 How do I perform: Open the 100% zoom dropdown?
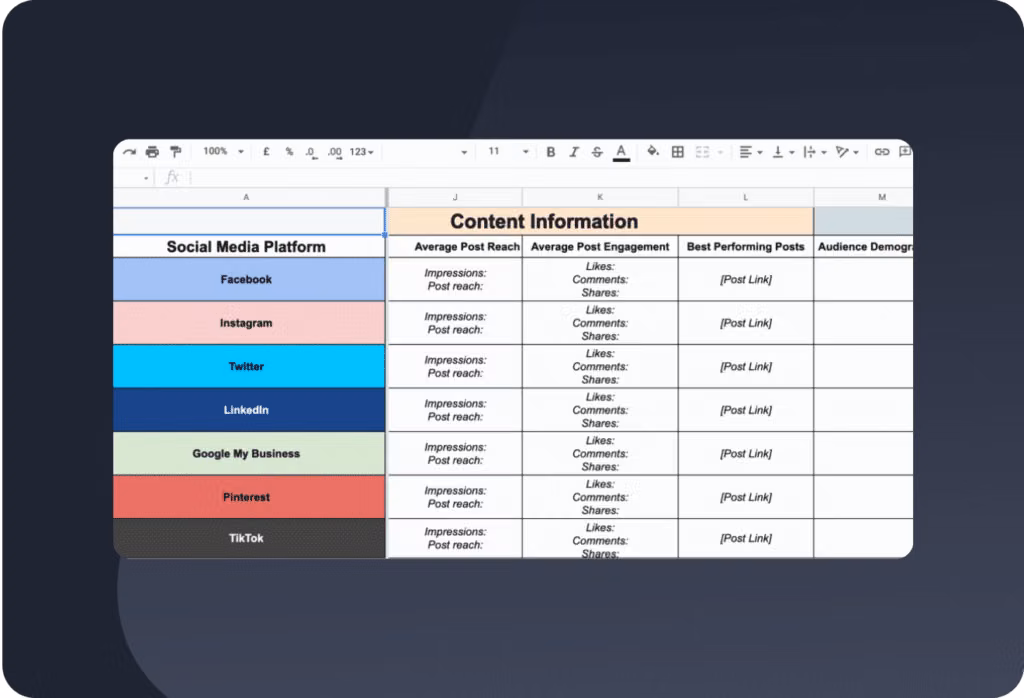(223, 152)
